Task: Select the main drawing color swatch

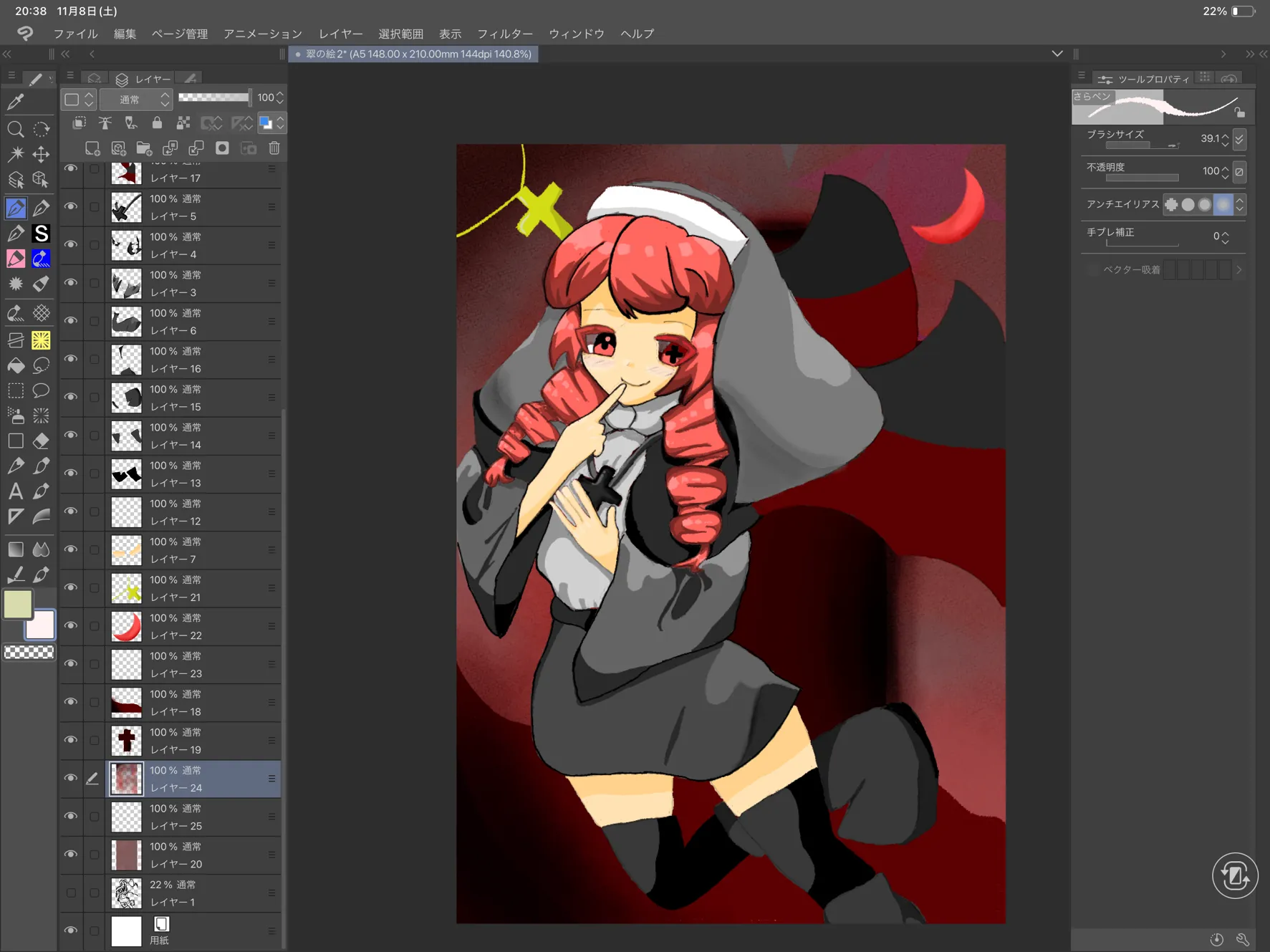Action: tap(18, 605)
